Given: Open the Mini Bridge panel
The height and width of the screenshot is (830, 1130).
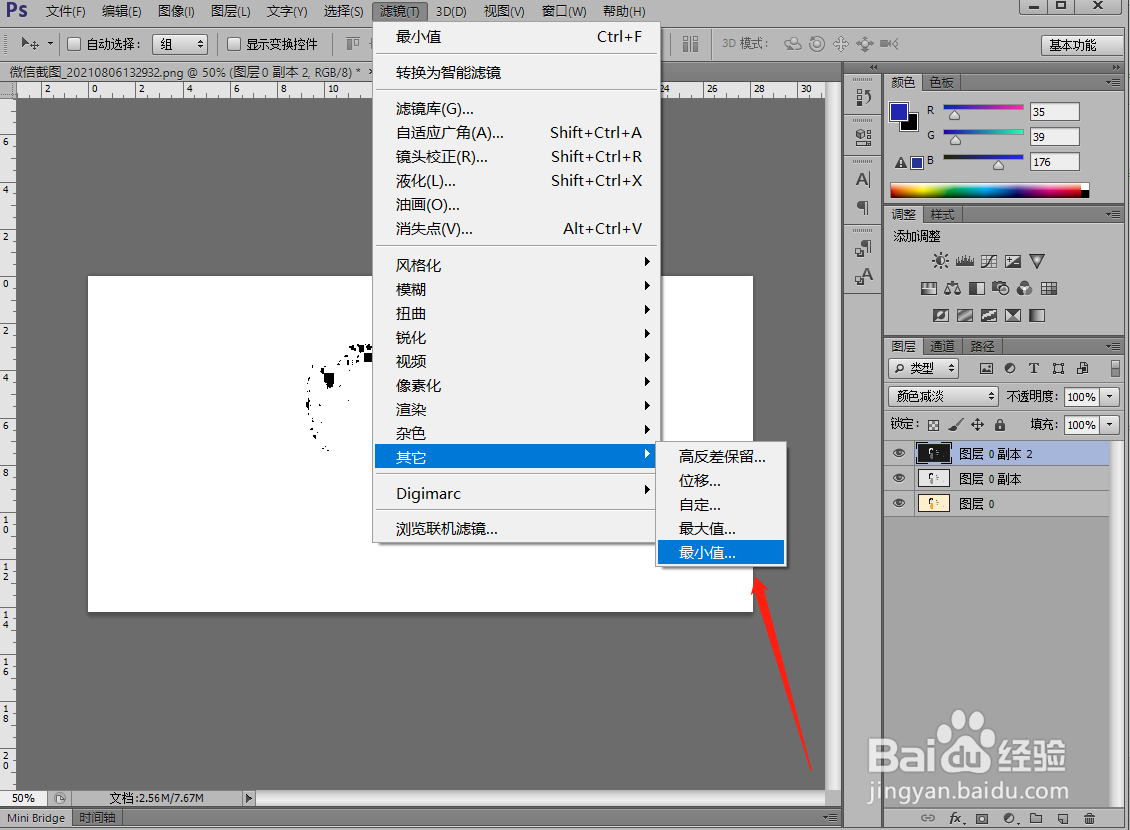Looking at the screenshot, I should coord(36,818).
